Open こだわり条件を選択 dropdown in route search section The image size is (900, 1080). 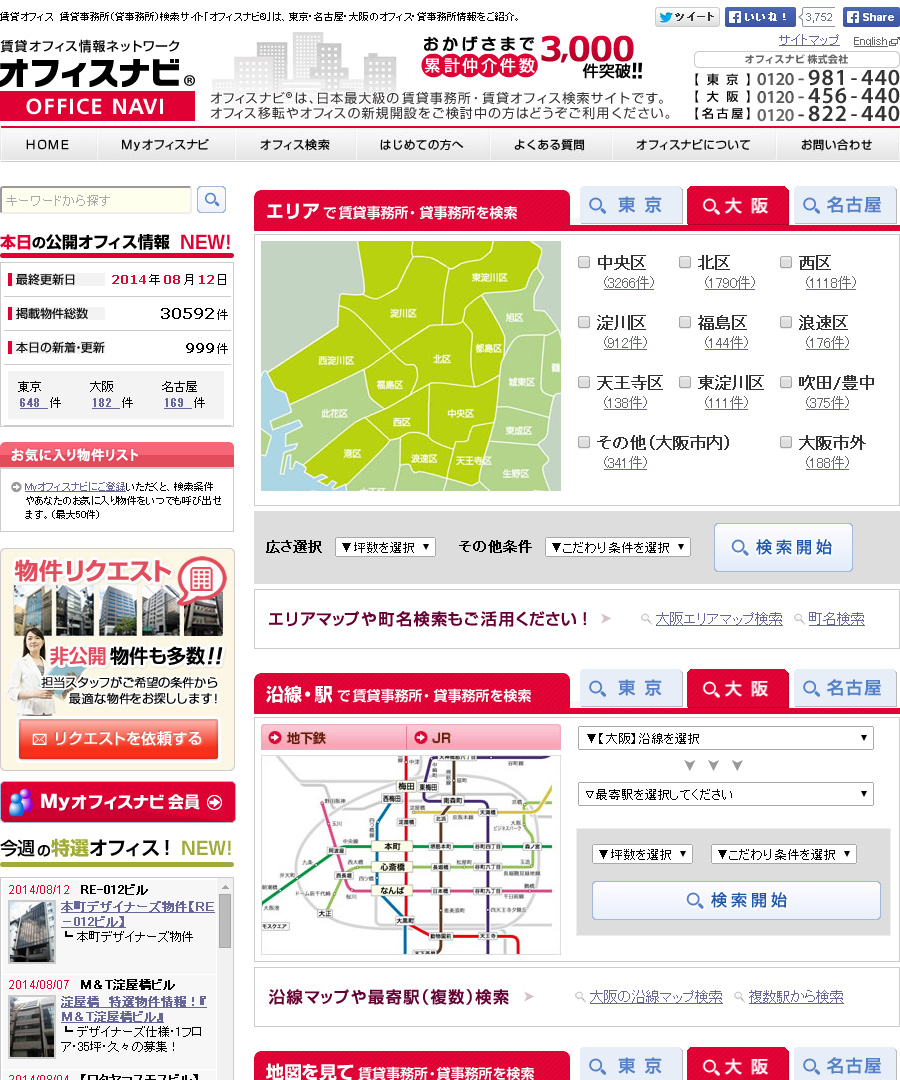(x=784, y=854)
